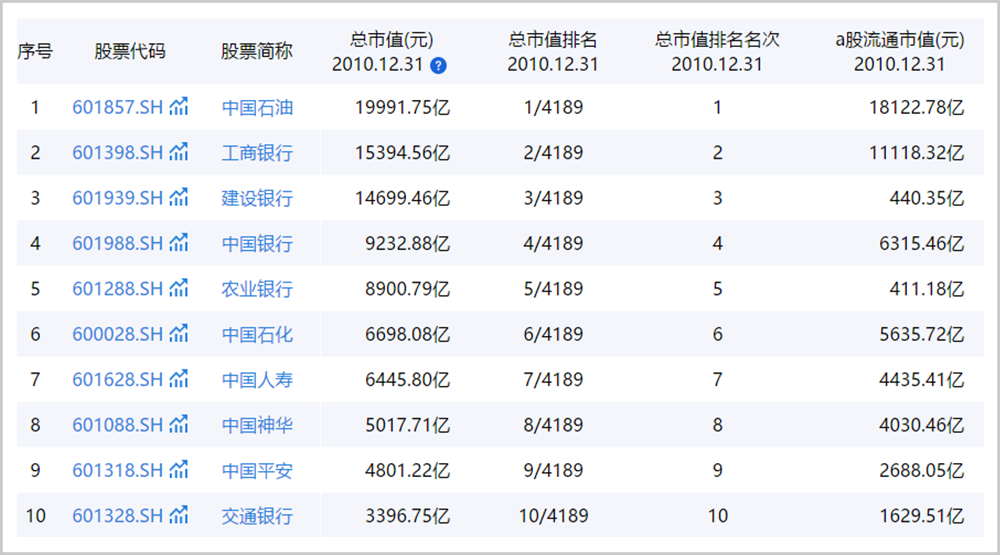Open the 工商银行 stock name link
The width and height of the screenshot is (1000, 555).
pyautogui.click(x=257, y=152)
